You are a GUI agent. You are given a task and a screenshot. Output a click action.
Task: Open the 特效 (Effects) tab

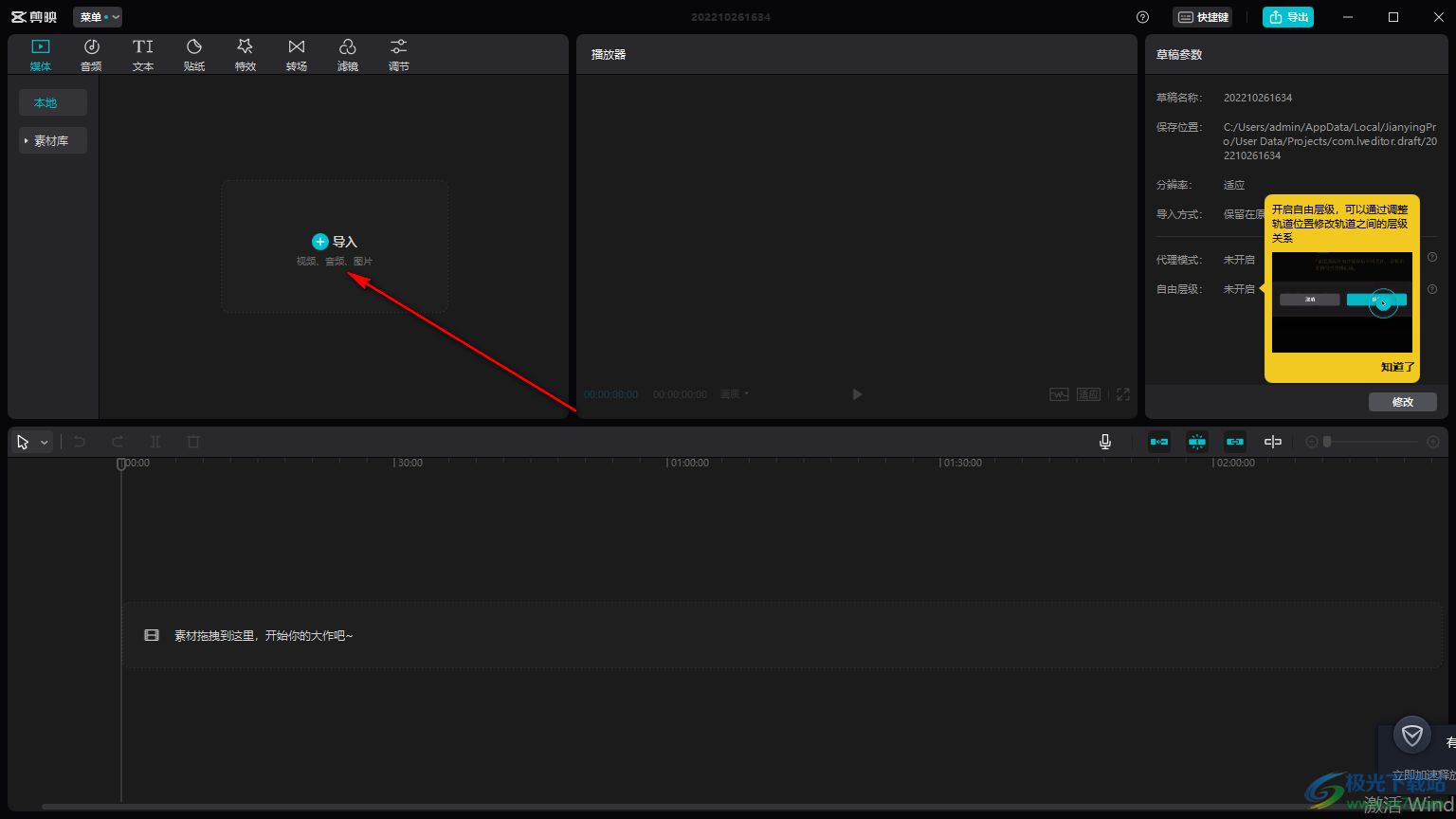(245, 55)
